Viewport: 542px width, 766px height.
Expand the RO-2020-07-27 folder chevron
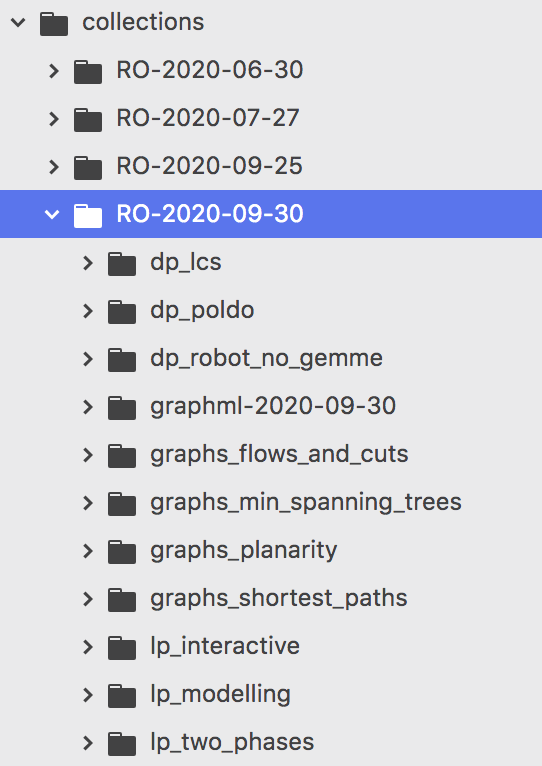[x=54, y=119]
